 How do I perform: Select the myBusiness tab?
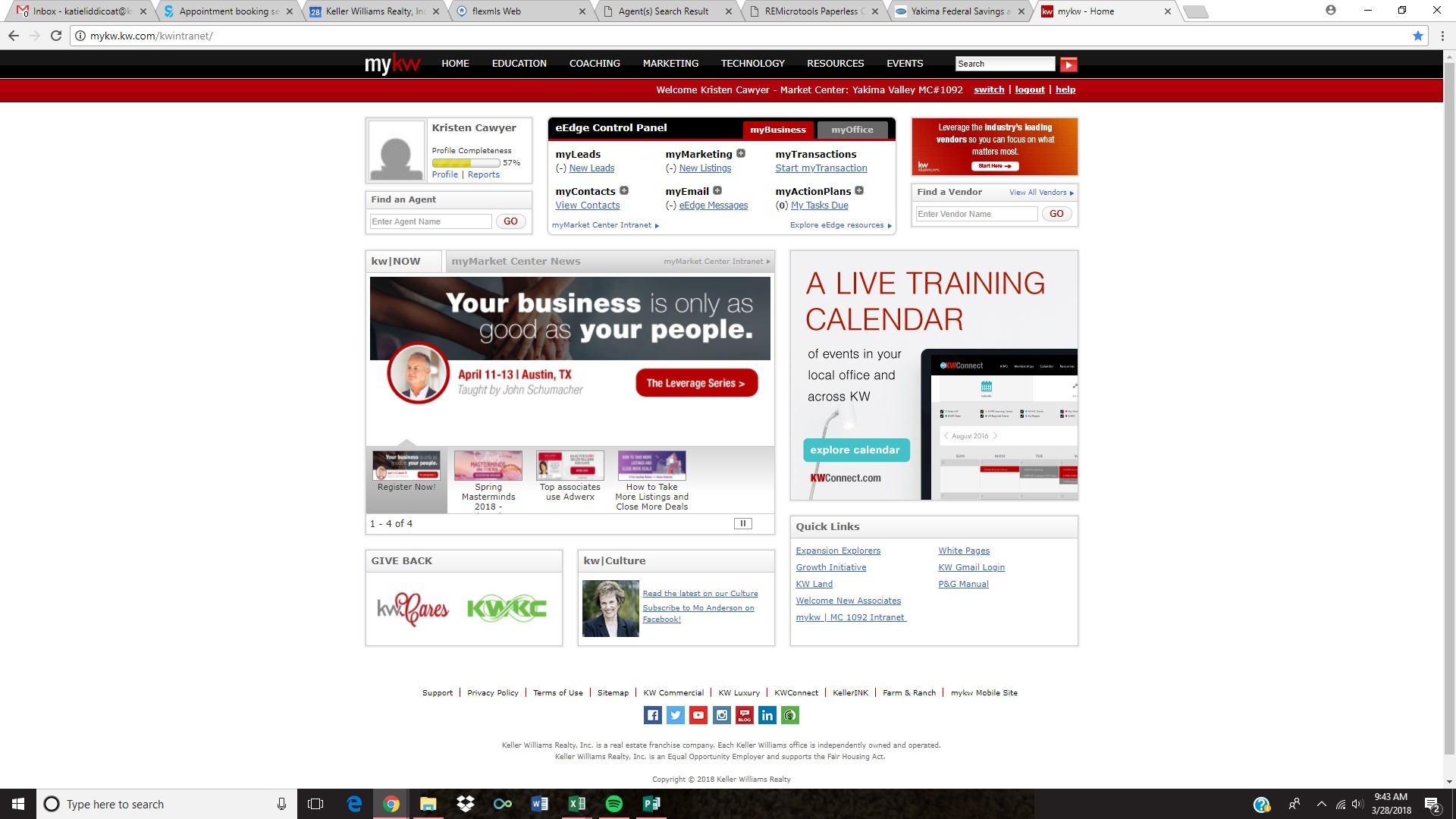(x=778, y=130)
